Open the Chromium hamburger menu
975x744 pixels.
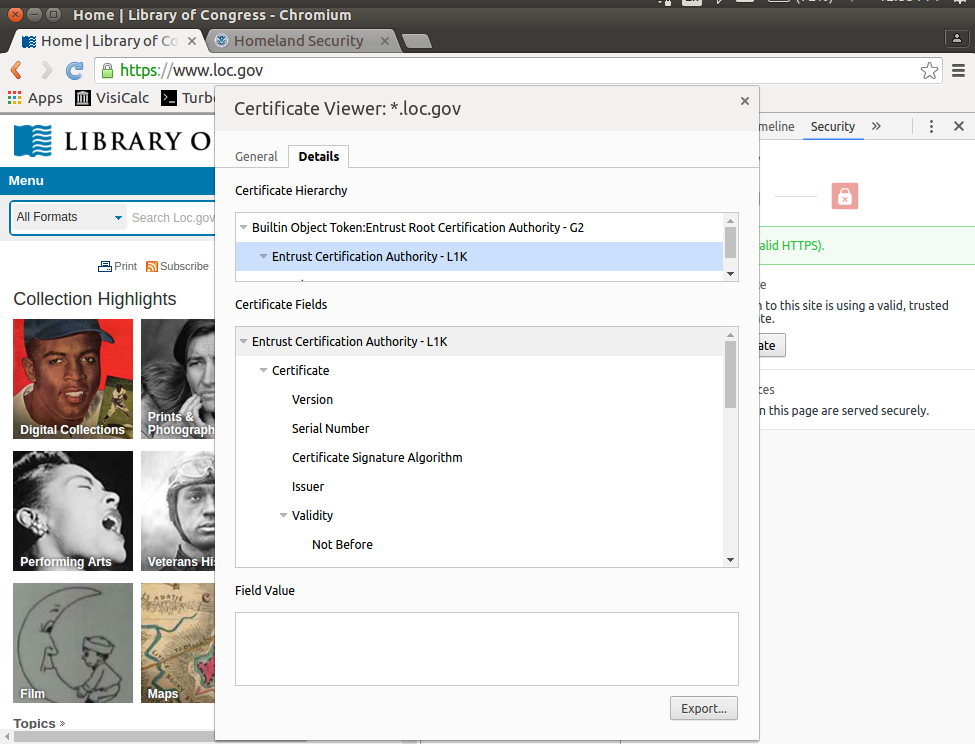(958, 70)
